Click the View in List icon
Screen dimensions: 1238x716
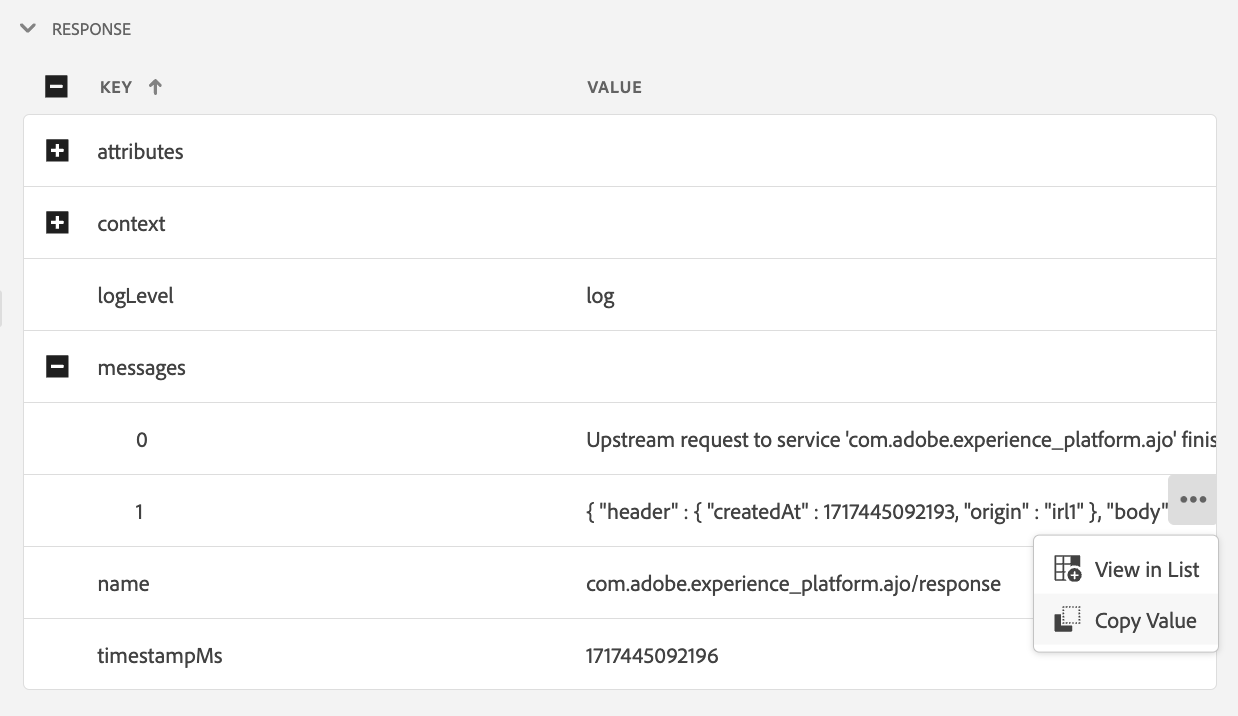[1068, 569]
